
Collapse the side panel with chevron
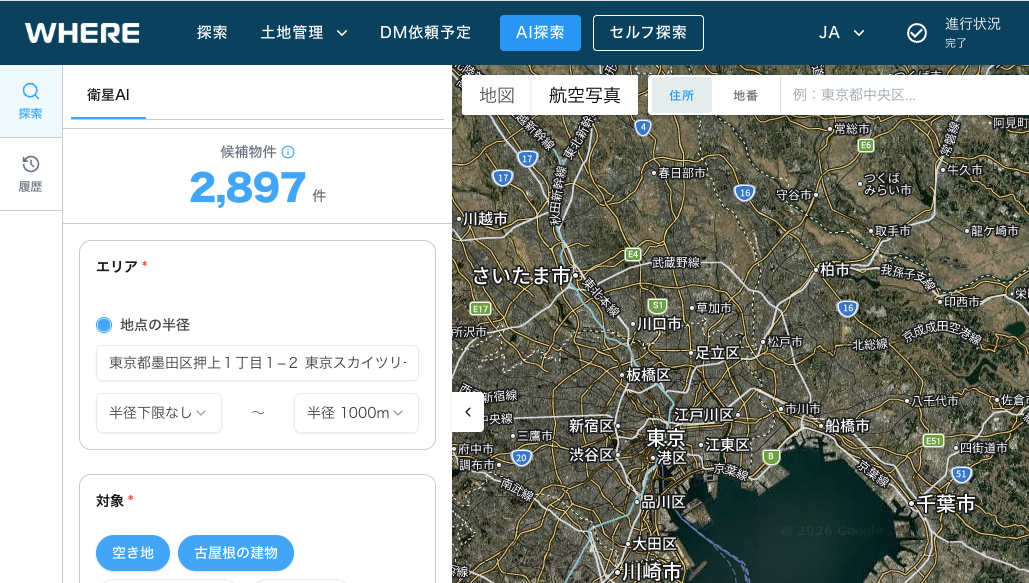pyautogui.click(x=468, y=412)
